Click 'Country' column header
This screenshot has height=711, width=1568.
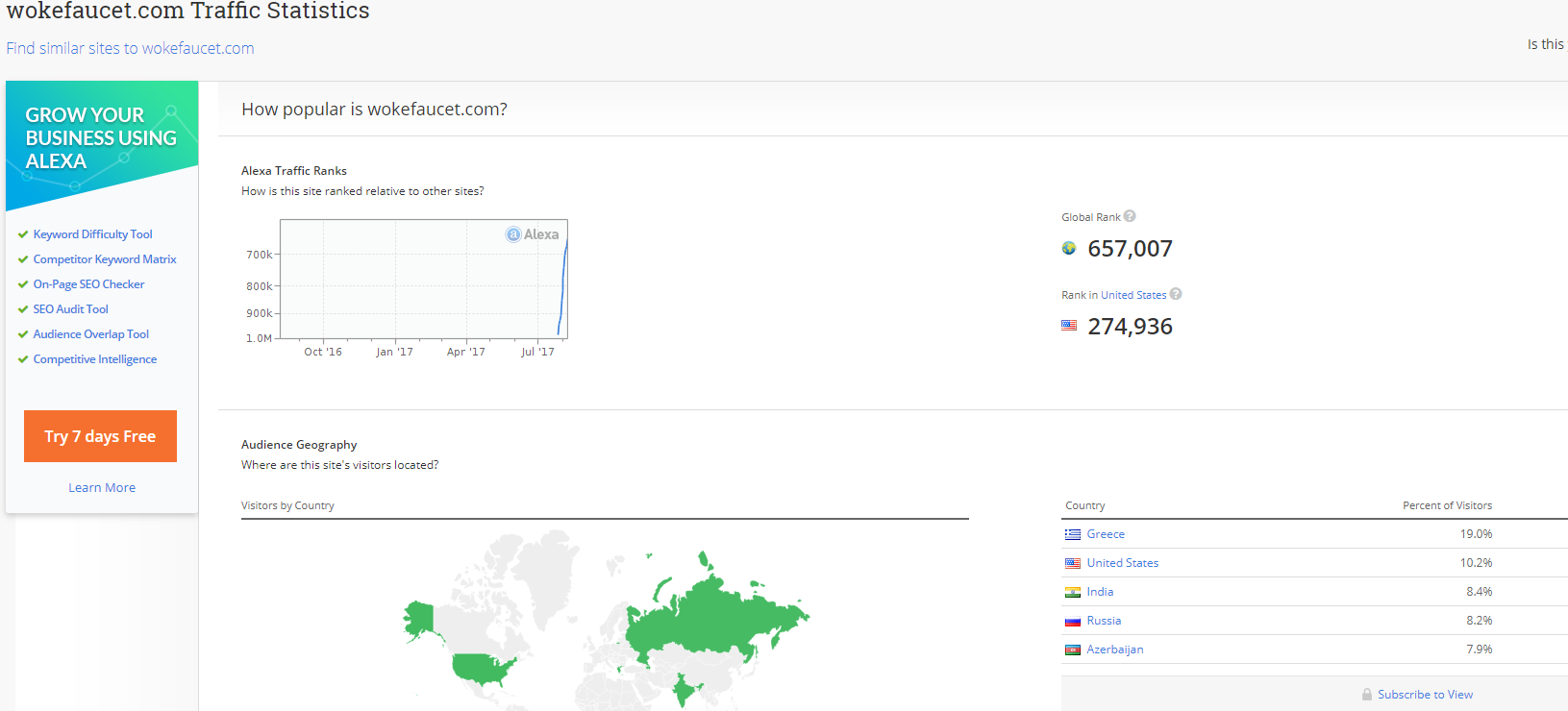point(1084,505)
